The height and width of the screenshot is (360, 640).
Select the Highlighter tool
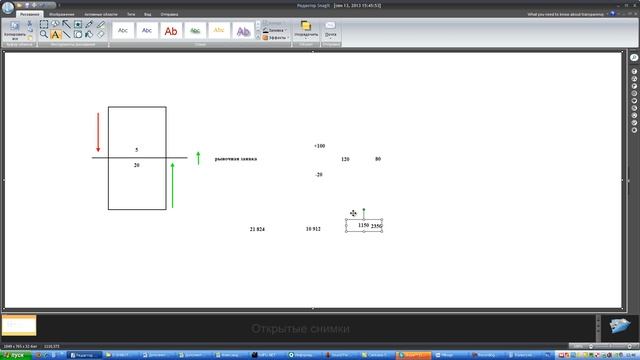click(101, 24)
